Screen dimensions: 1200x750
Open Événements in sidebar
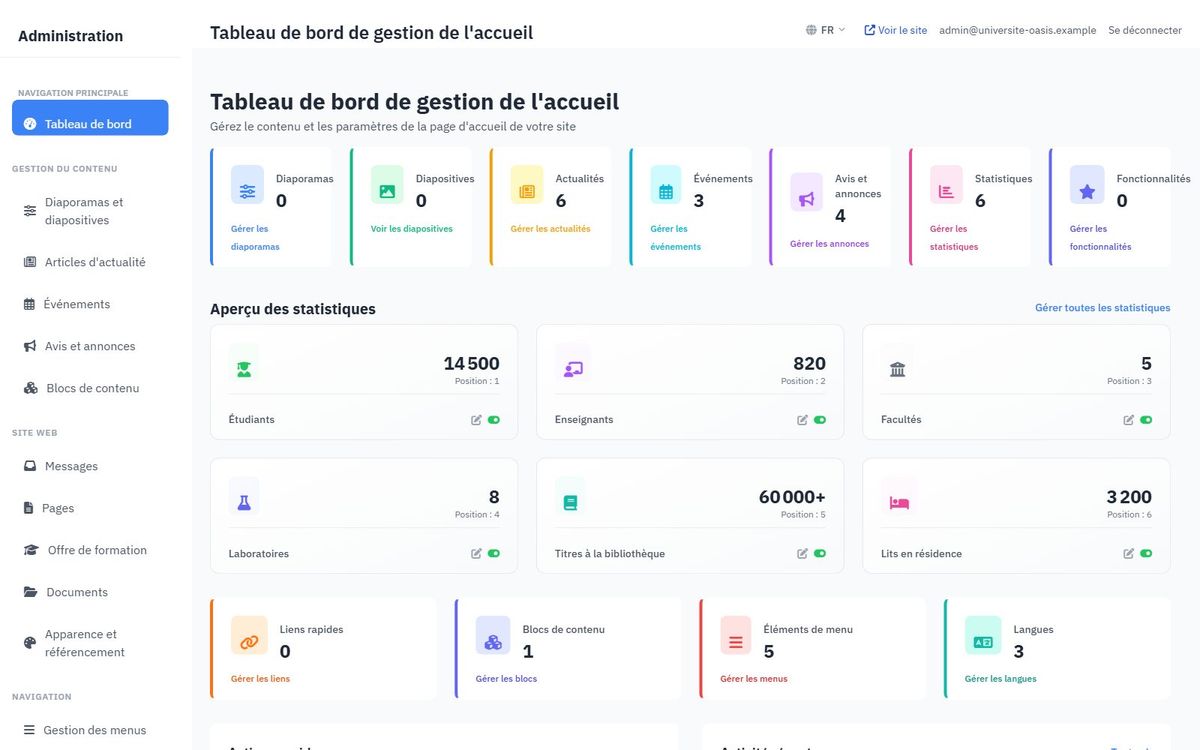90,304
